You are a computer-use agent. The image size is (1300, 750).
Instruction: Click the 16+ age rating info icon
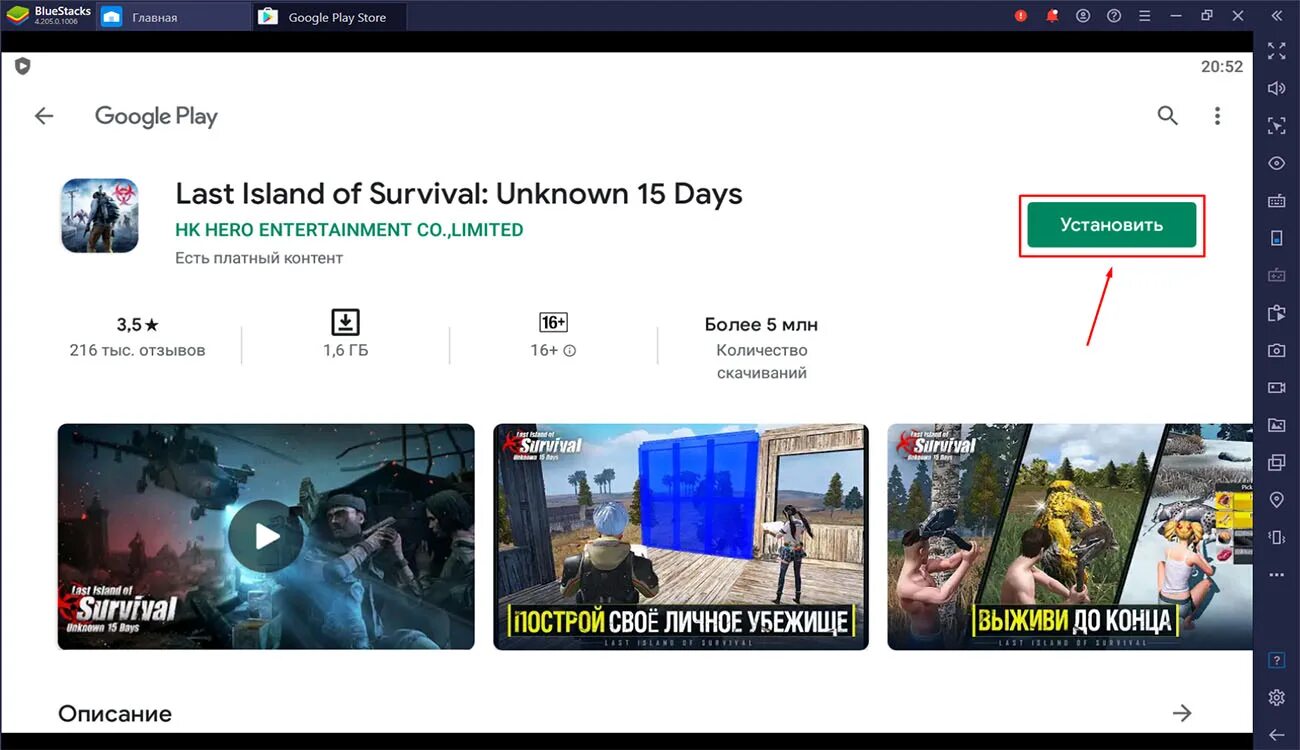pos(570,351)
